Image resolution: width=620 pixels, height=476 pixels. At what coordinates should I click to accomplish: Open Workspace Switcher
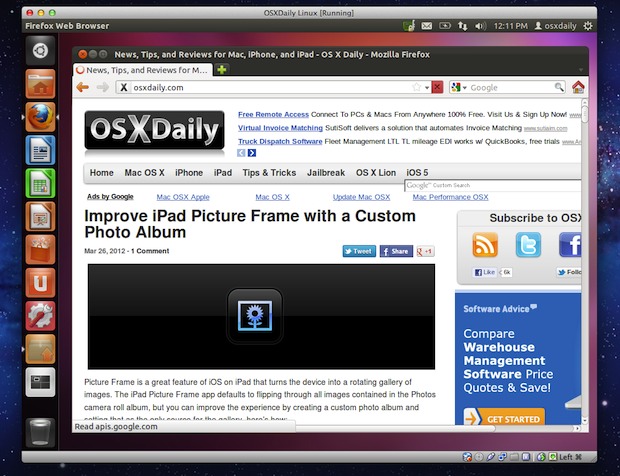40,382
